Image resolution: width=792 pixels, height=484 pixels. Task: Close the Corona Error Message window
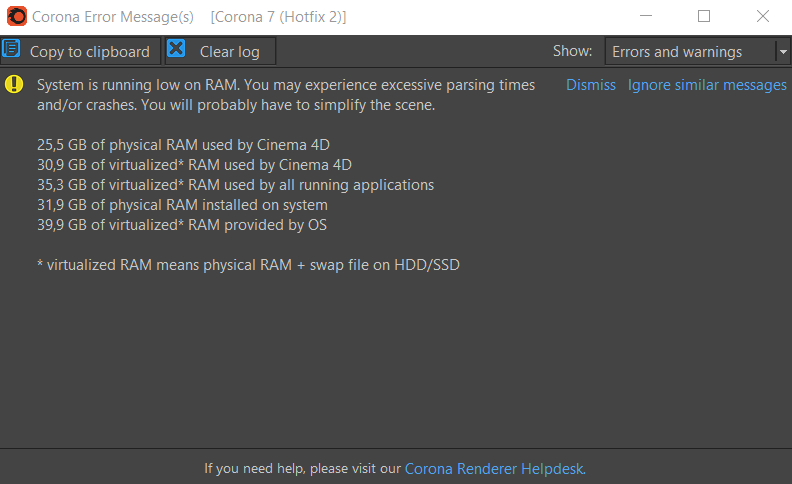pos(763,16)
